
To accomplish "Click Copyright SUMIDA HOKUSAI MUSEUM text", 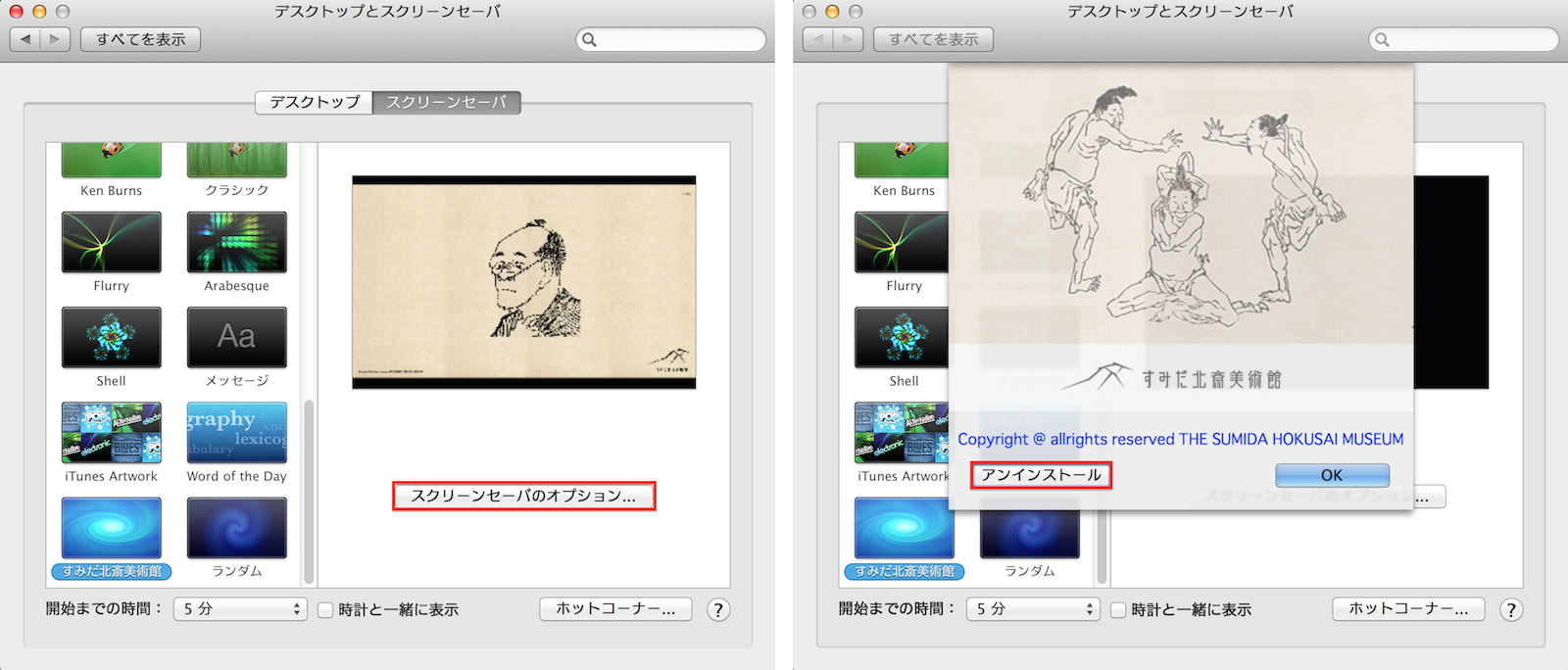I will click(1181, 439).
